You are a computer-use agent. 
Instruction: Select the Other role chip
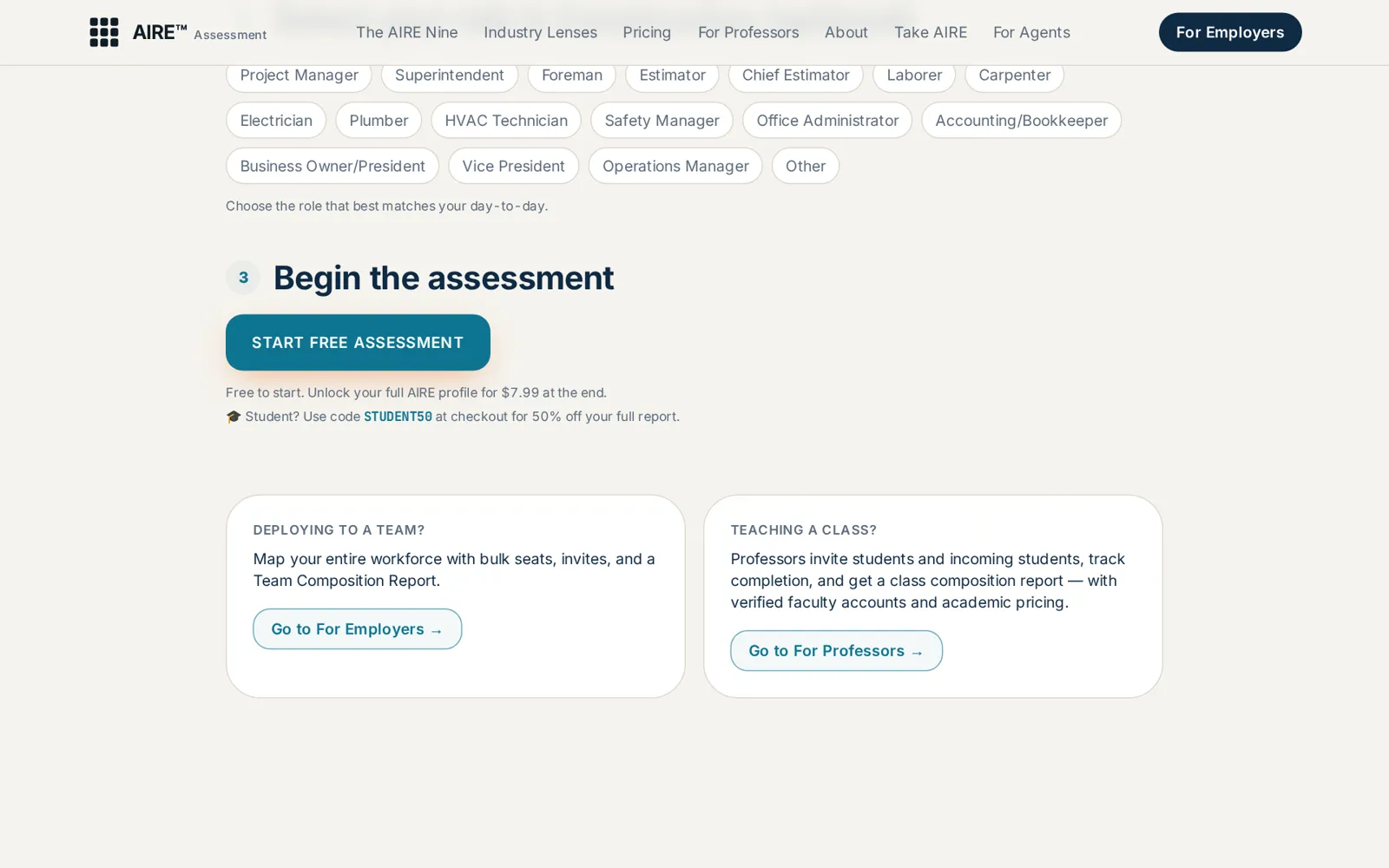[806, 166]
